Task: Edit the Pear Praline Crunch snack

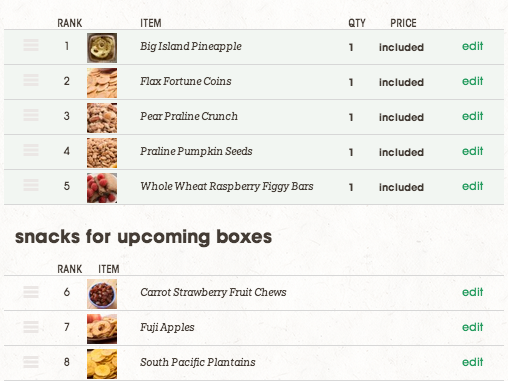Action: [472, 116]
